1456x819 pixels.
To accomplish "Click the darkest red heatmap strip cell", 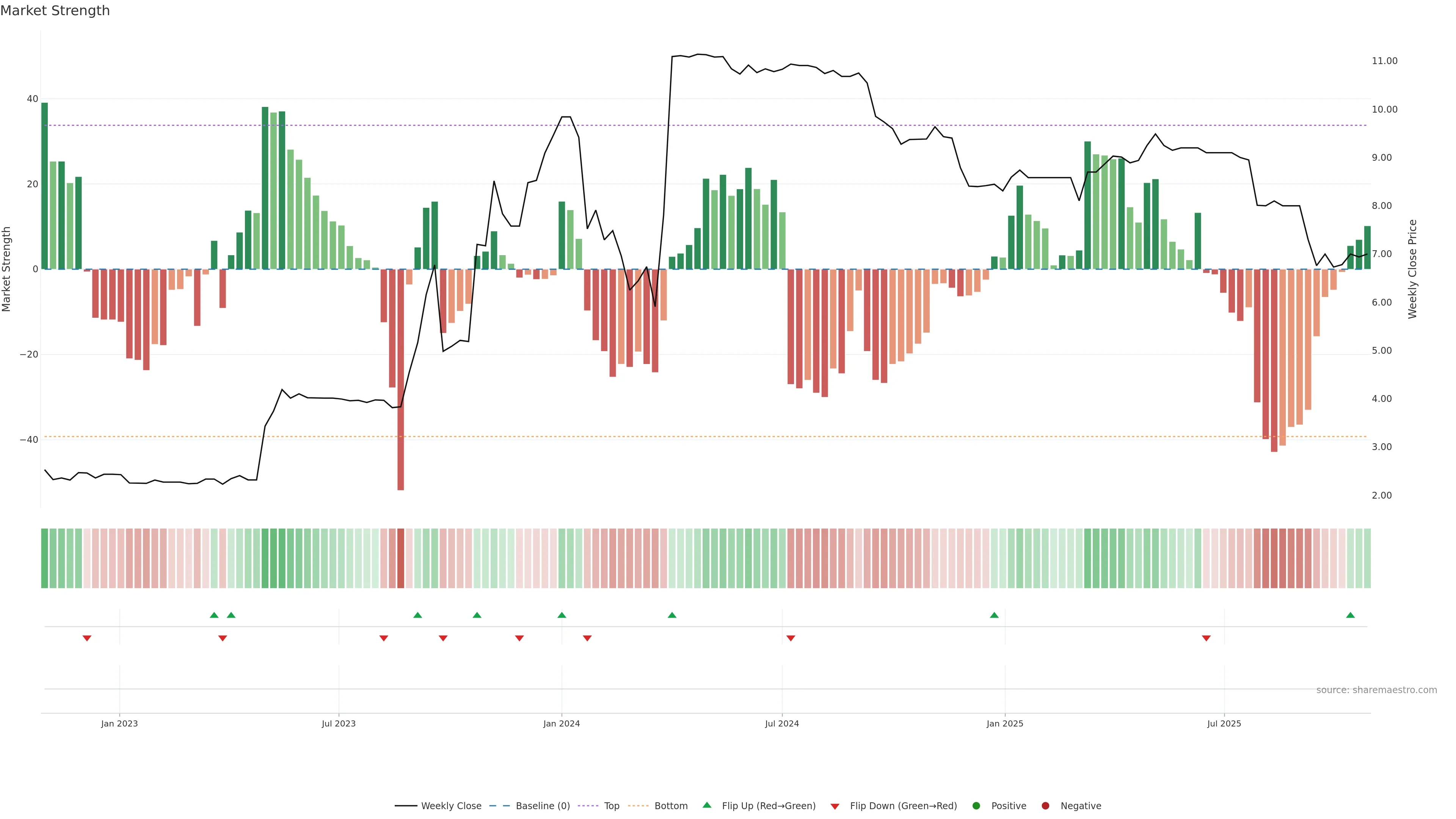I will pyautogui.click(x=401, y=558).
